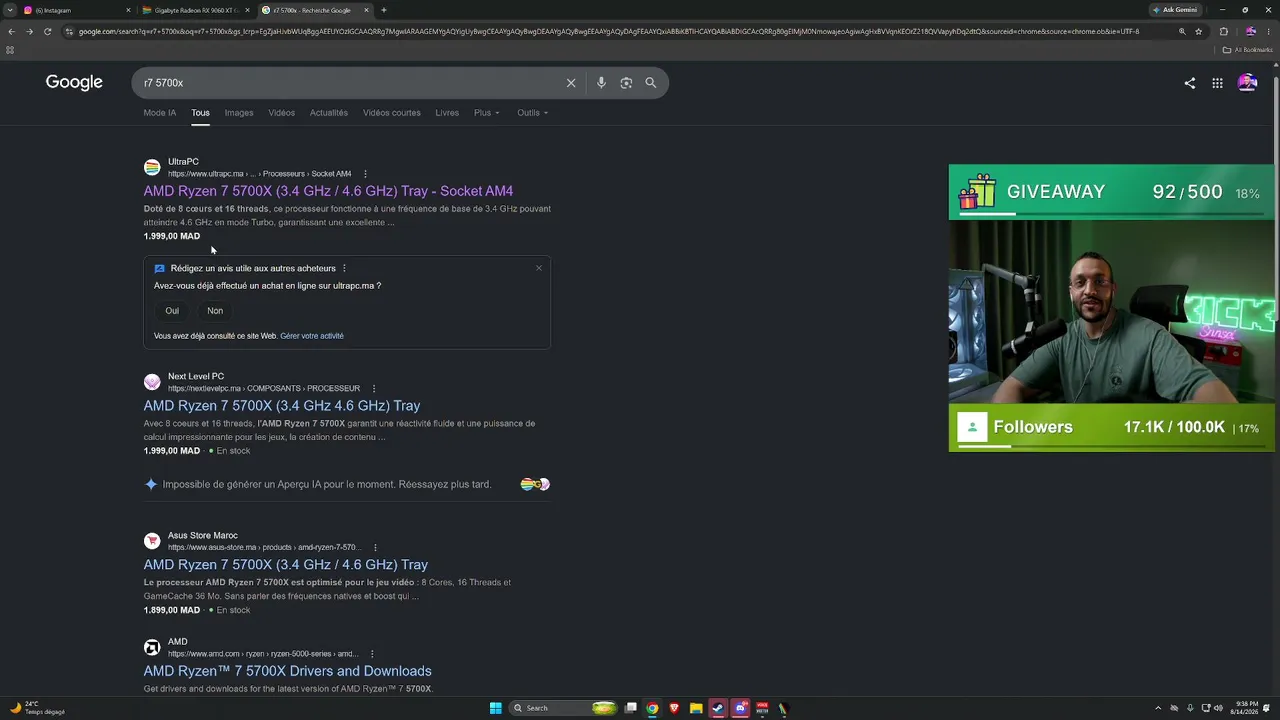
Task: Dismiss the review prompt card
Action: click(x=539, y=268)
